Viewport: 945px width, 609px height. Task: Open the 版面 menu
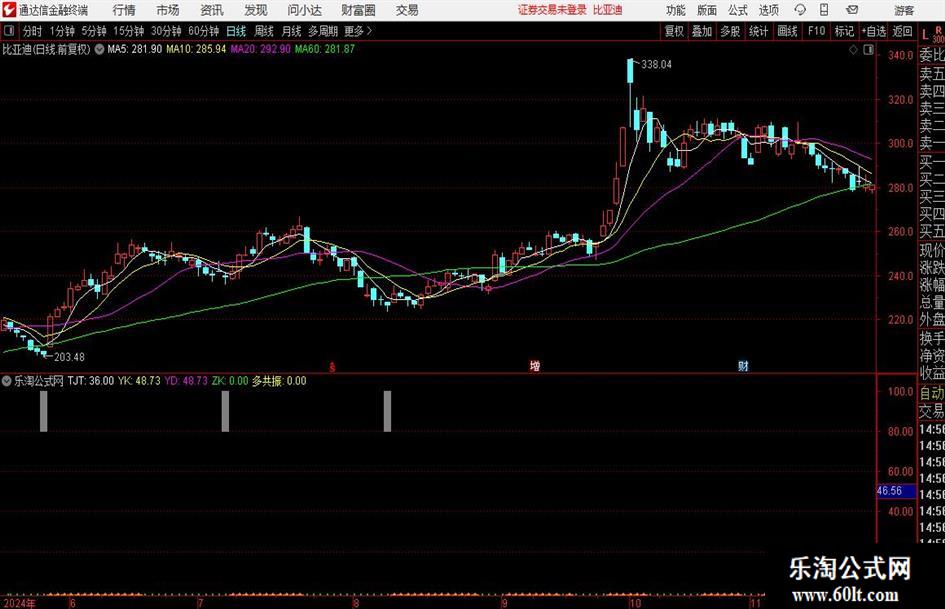pos(706,10)
